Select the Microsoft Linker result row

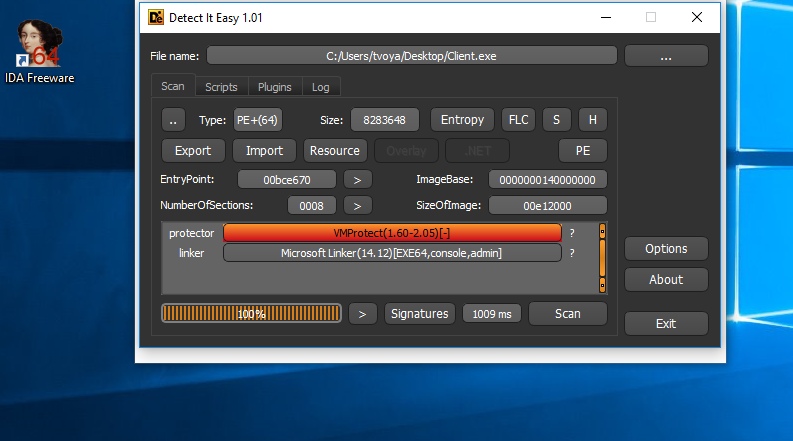click(392, 253)
